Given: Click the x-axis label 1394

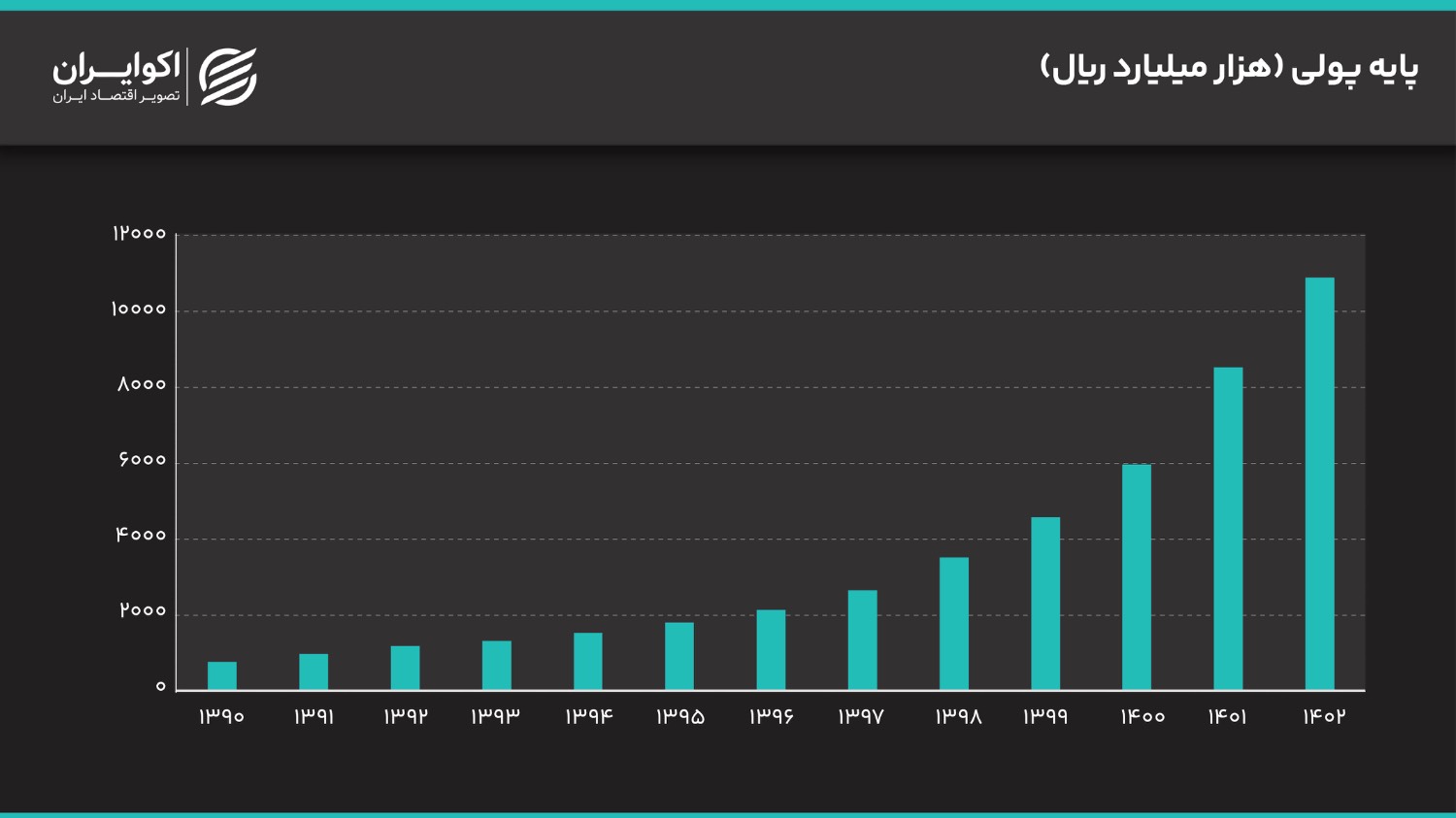Looking at the screenshot, I should (588, 716).
